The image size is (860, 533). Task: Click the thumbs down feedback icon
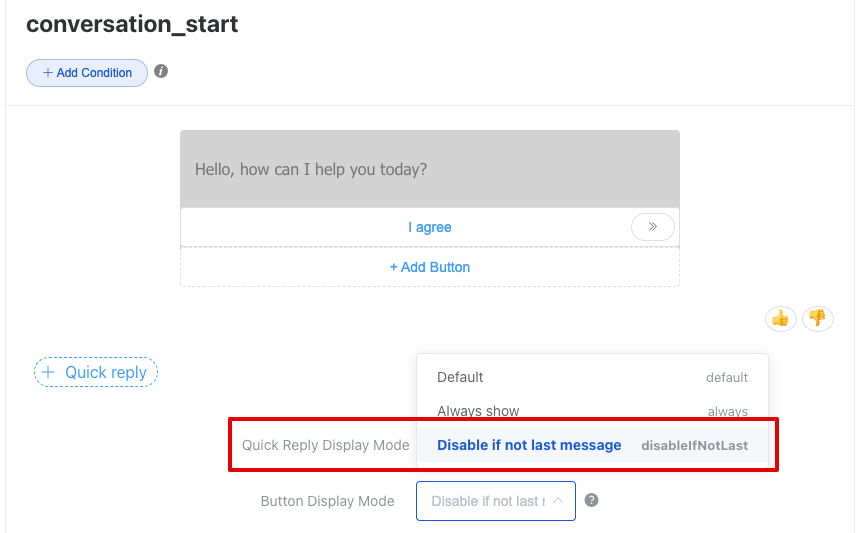point(817,318)
